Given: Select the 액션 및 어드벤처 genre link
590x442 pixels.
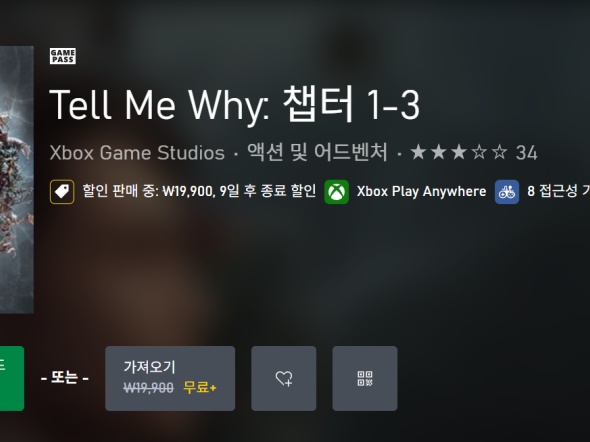Looking at the screenshot, I should pos(317,152).
